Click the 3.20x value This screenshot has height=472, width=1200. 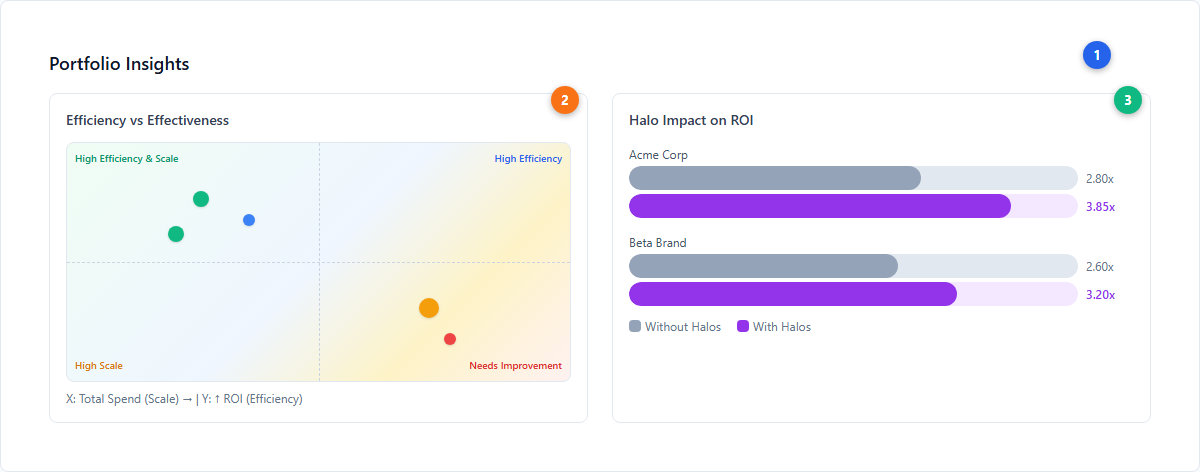pyautogui.click(x=1100, y=295)
